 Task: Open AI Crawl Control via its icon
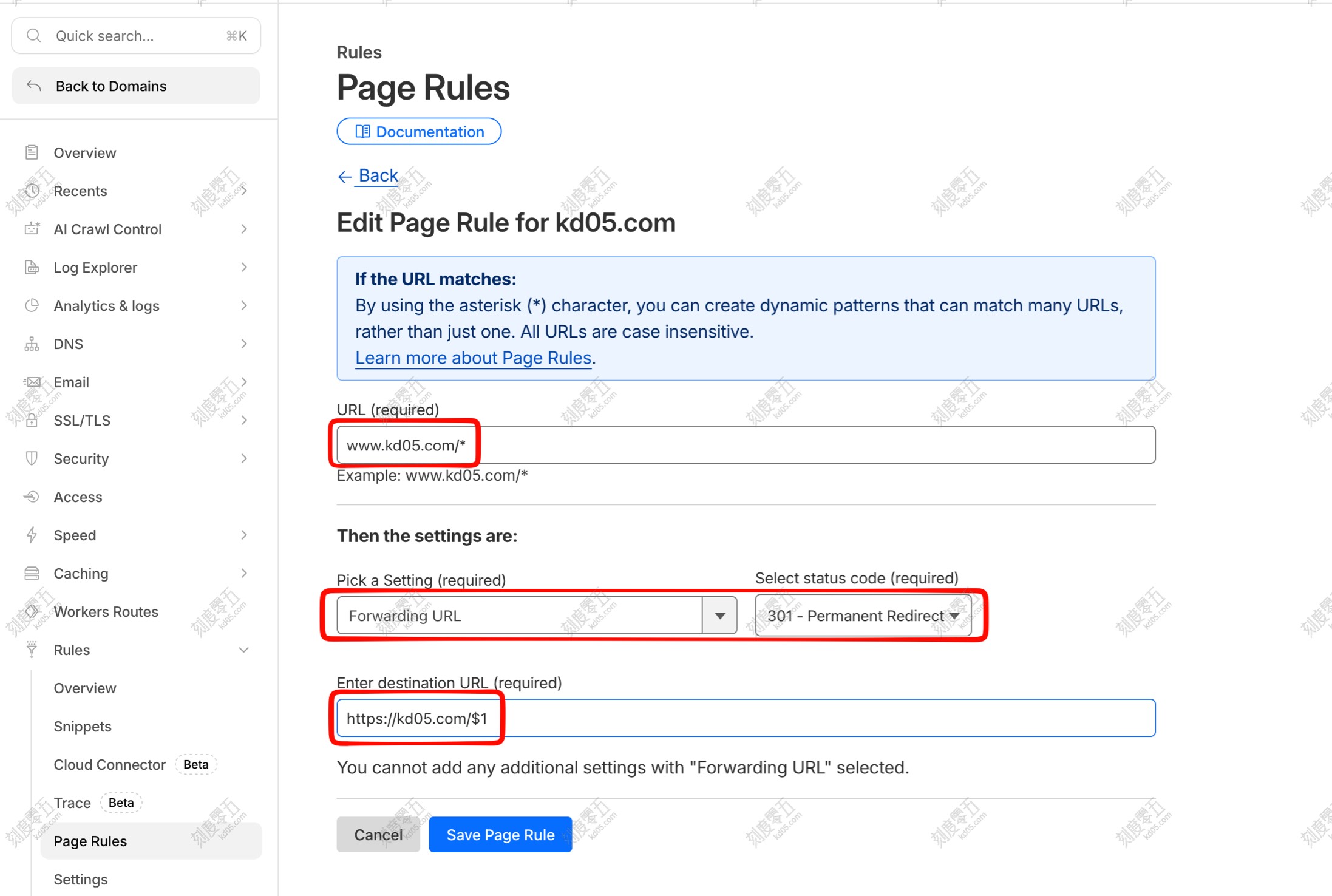32,229
